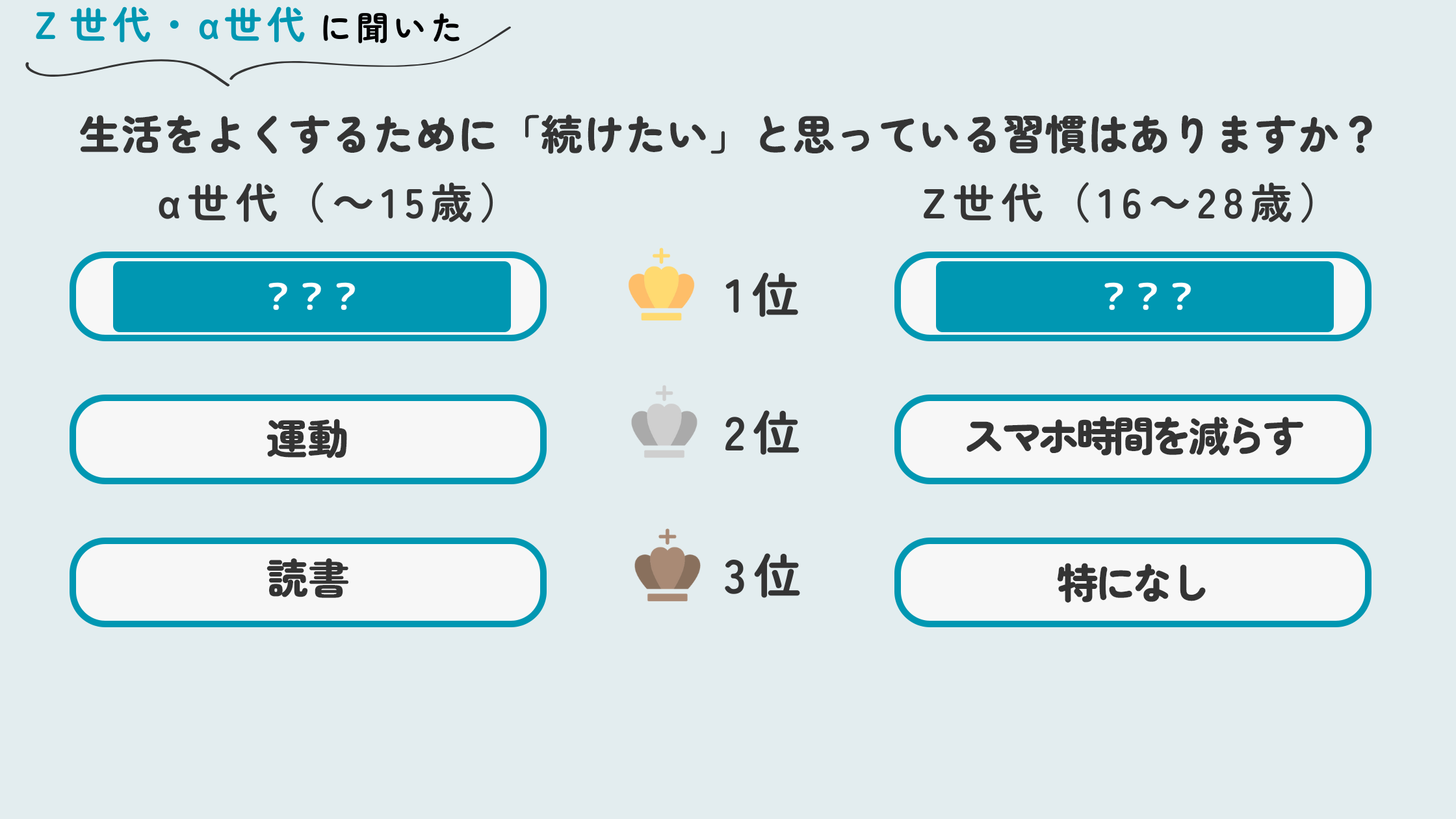Reveal the hidden ??? answer for Z世代
This screenshot has height=819, width=1456.
1134,296
